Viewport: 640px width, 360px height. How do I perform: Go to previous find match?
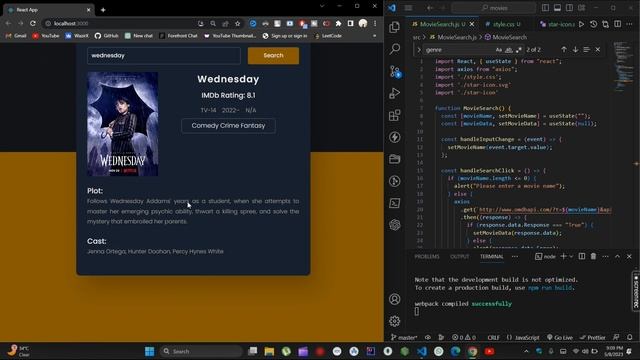564,49
